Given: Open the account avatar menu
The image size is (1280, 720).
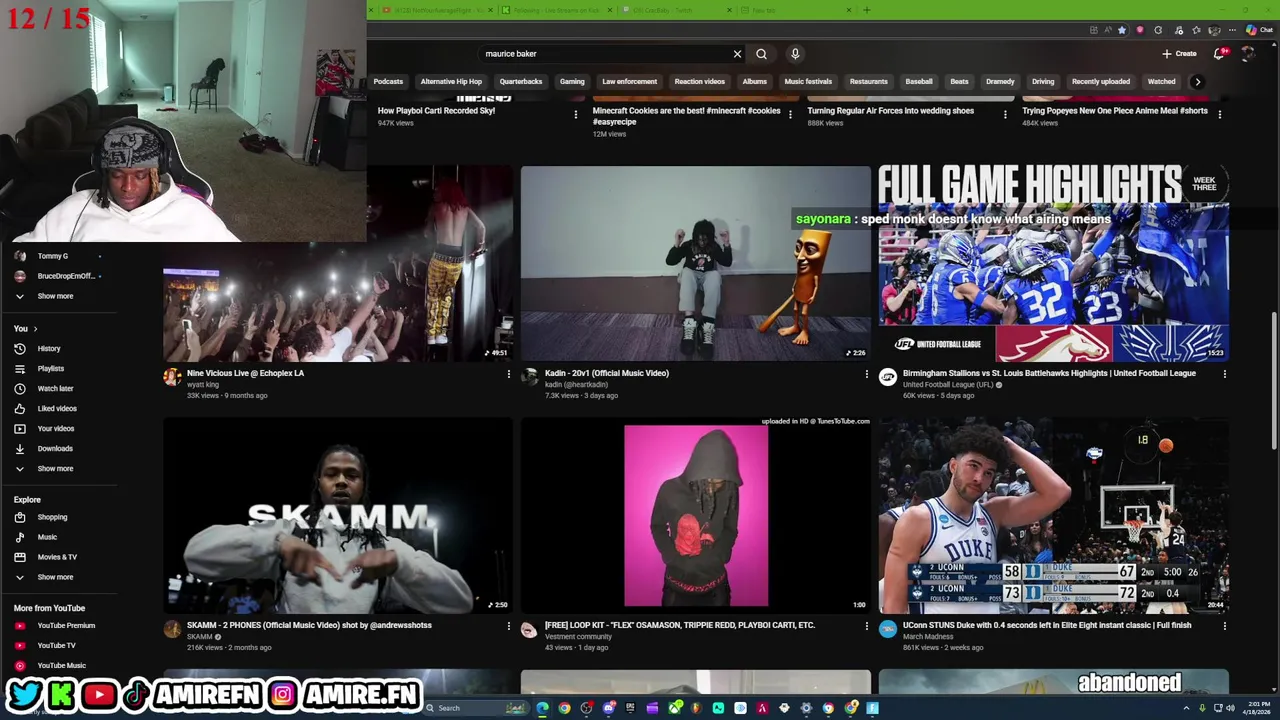Looking at the screenshot, I should [1248, 54].
